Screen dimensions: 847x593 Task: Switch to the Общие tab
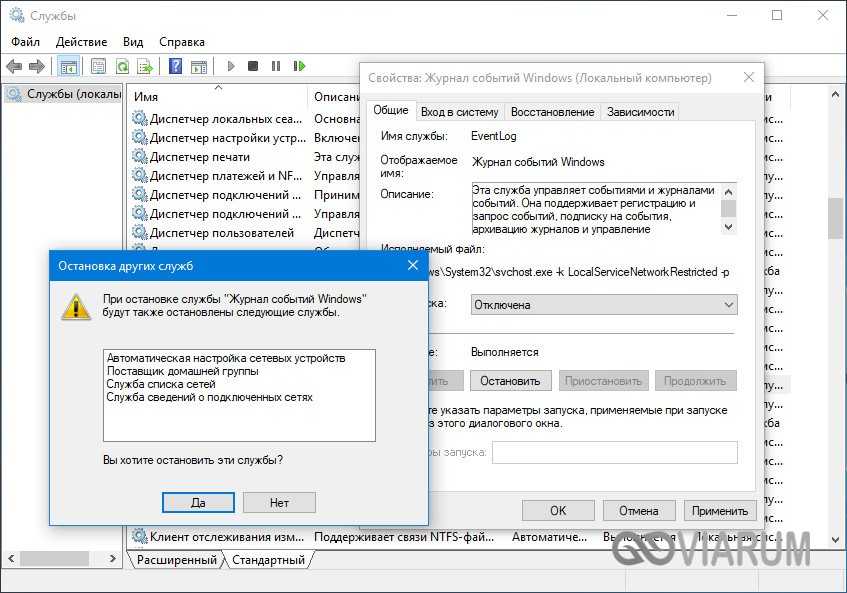(x=391, y=110)
